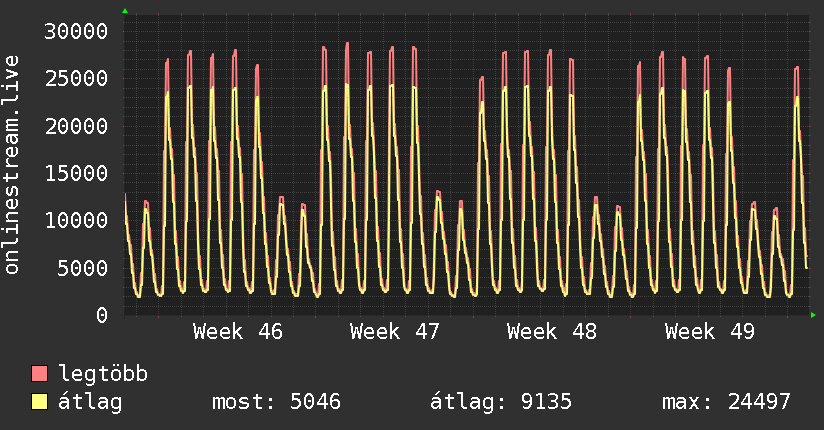Image resolution: width=824 pixels, height=430 pixels.
Task: Click the 0 y-axis tick label
Action: click(102, 315)
